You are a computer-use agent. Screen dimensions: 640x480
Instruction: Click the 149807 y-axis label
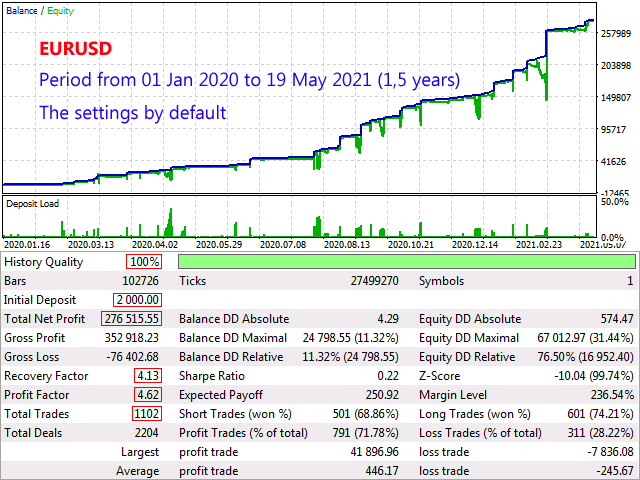click(x=616, y=98)
